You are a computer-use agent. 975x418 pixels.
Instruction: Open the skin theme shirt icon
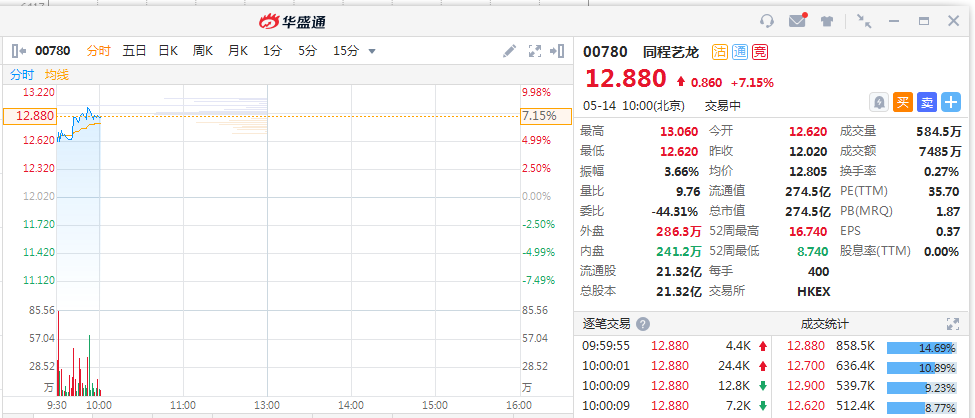pos(826,21)
